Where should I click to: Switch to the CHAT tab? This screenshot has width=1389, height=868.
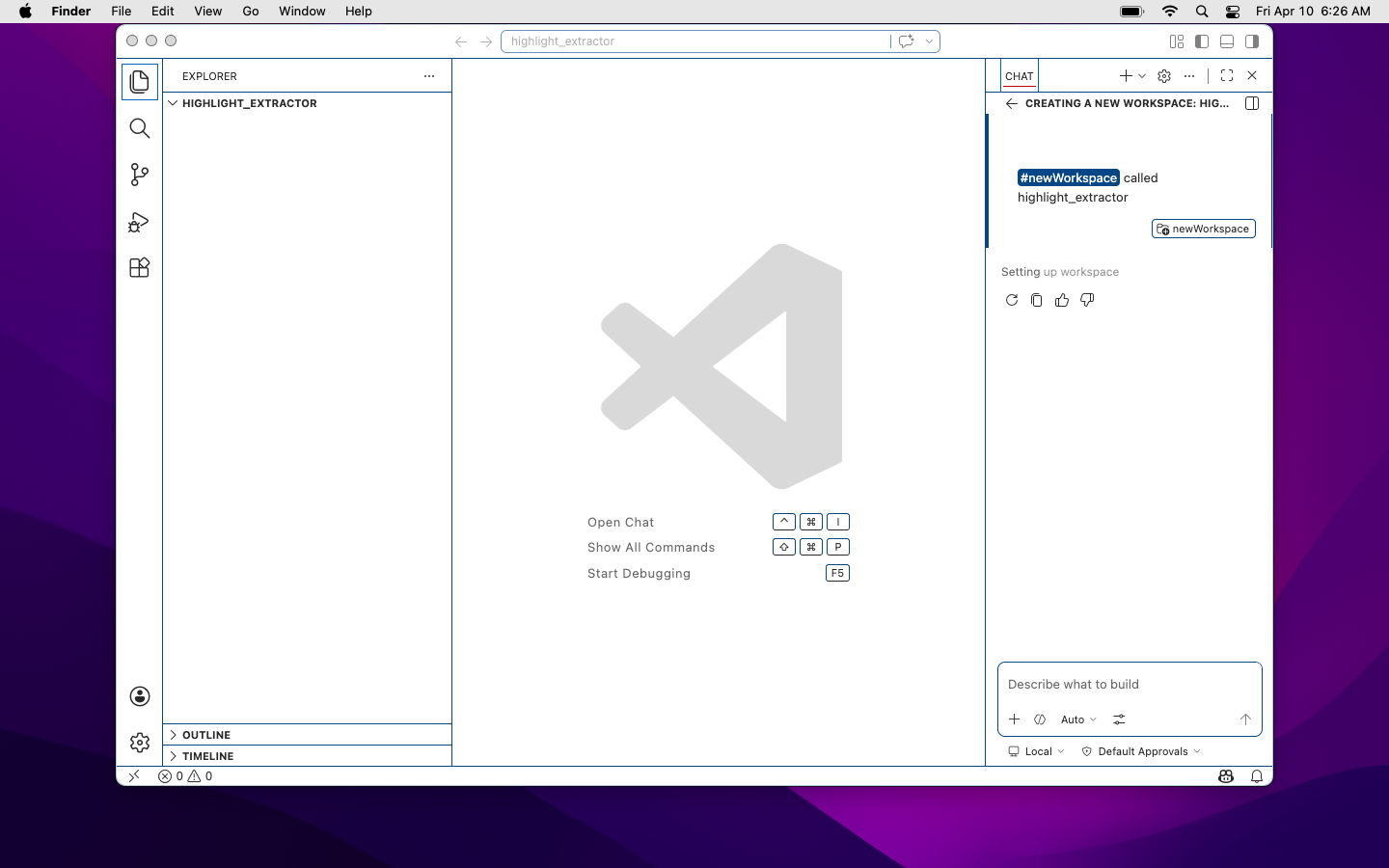[x=1019, y=75]
